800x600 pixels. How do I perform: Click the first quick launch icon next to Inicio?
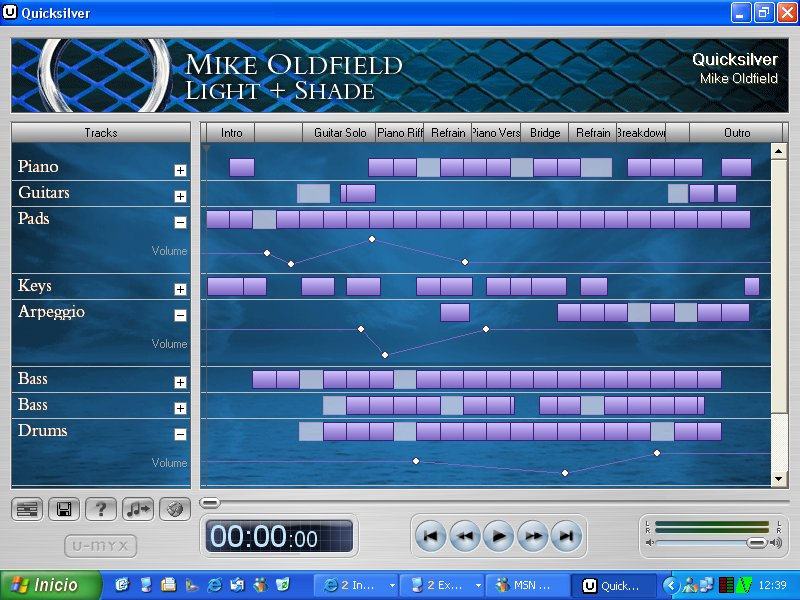coord(122,585)
